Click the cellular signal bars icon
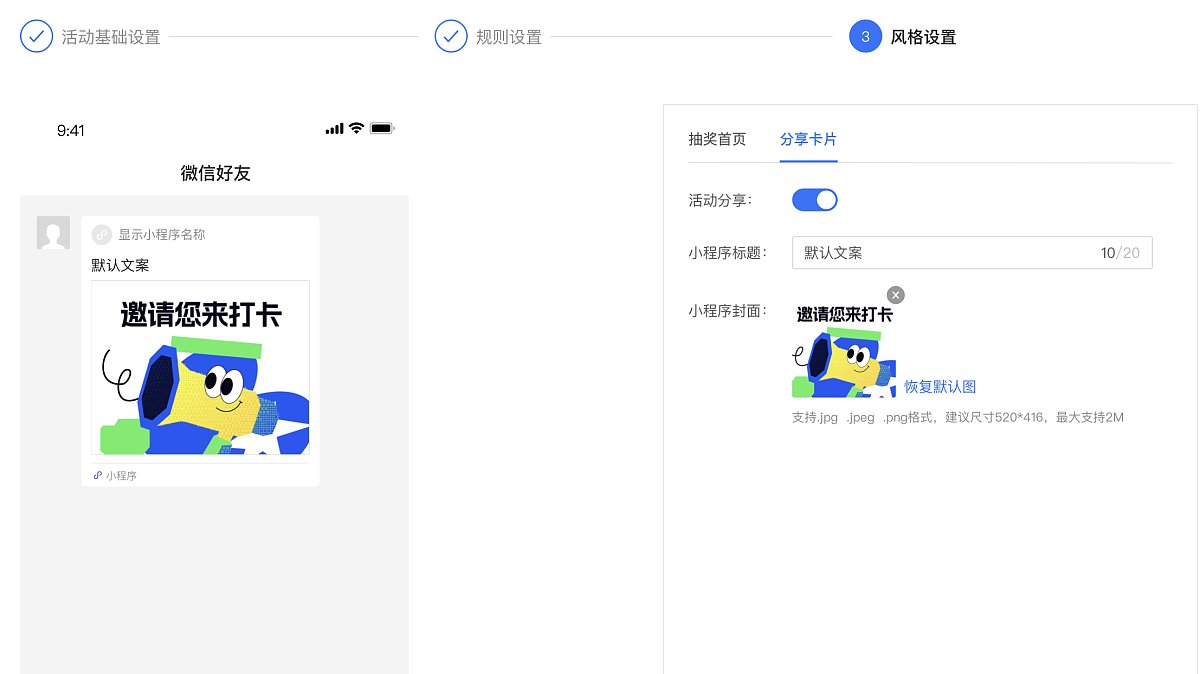1200x674 pixels. pyautogui.click(x=334, y=129)
